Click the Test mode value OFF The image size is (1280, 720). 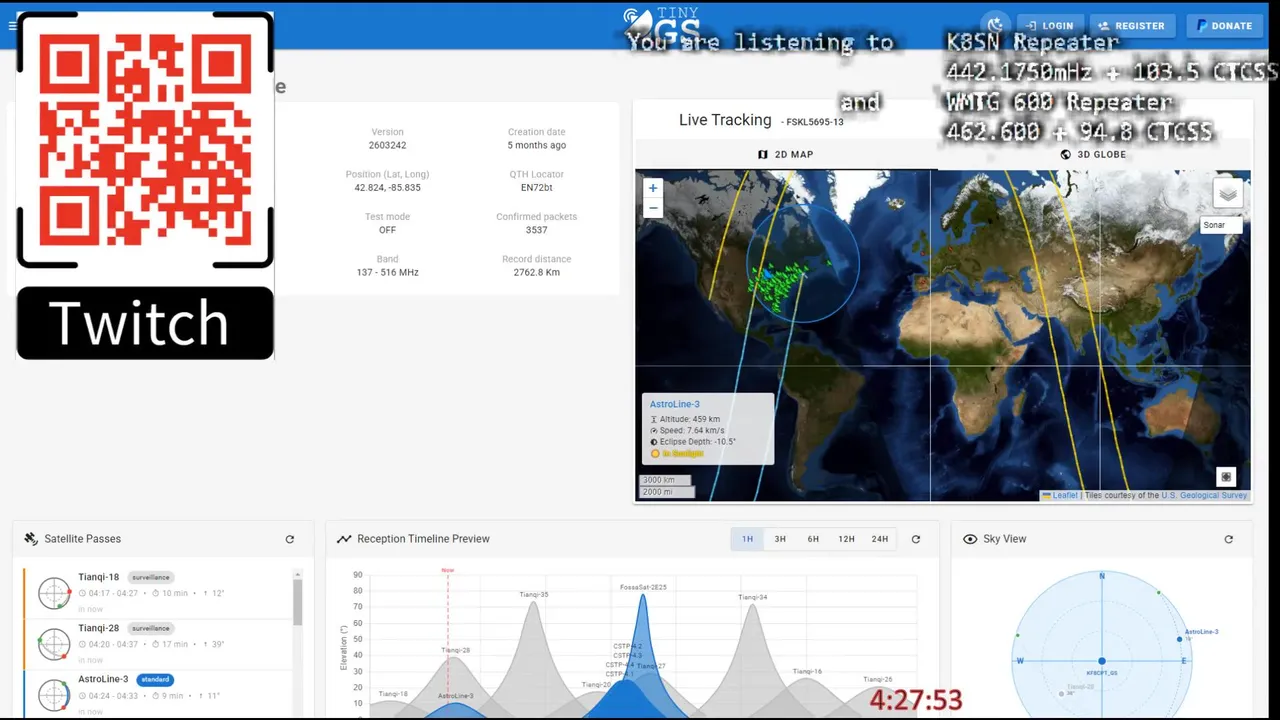387,230
